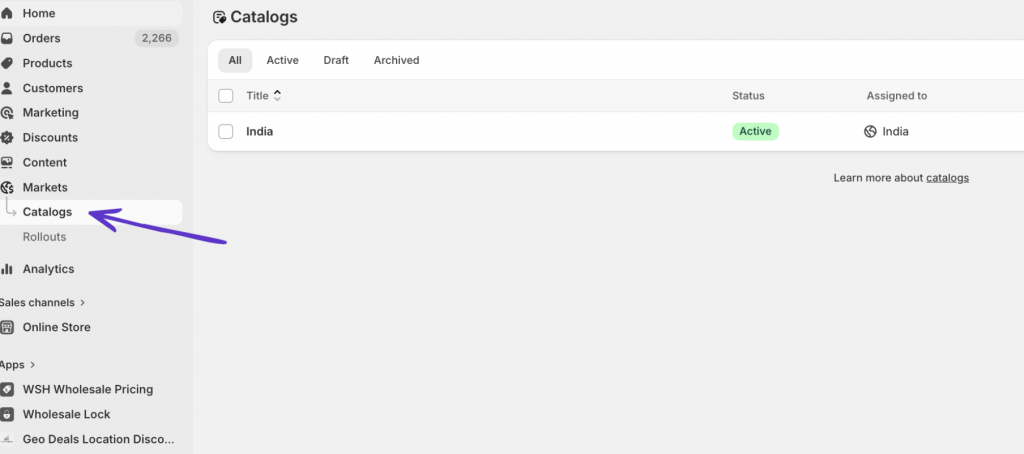Click the Products tag icon
The image size is (1024, 454).
click(x=7, y=63)
